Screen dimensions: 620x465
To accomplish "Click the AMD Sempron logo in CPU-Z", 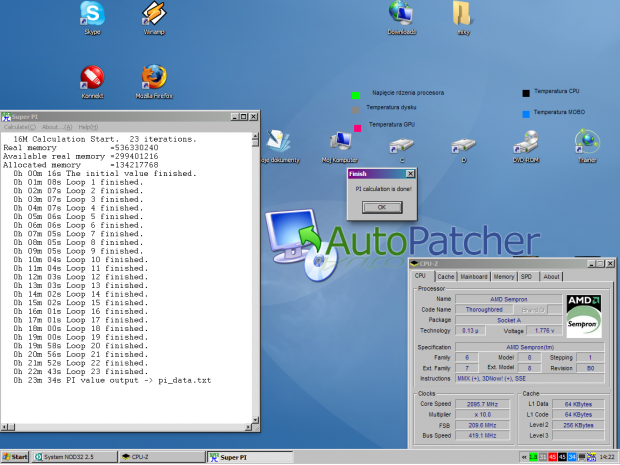I will pos(584,316).
